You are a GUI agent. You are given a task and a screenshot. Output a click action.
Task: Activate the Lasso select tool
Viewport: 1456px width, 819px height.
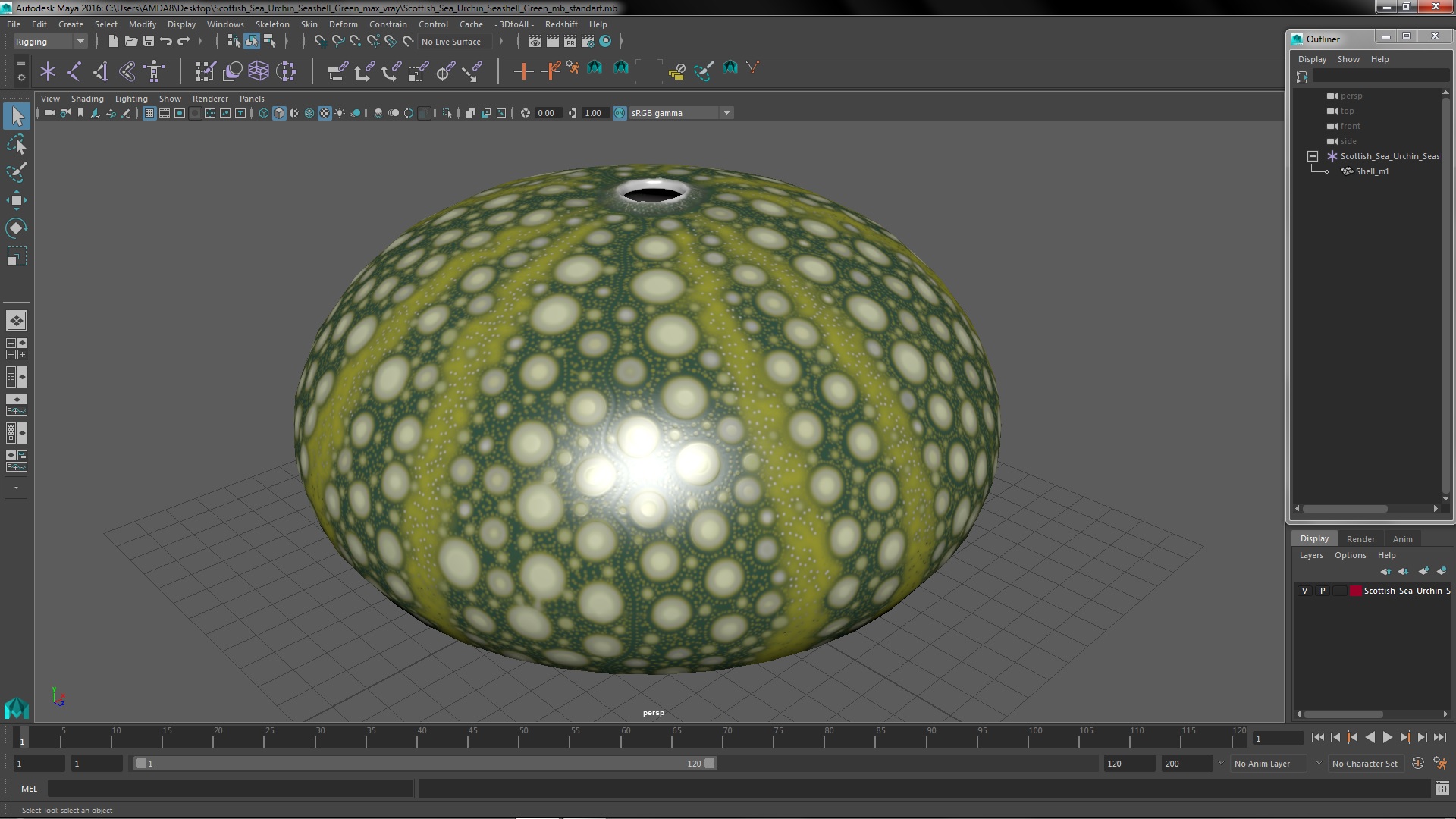tap(17, 144)
